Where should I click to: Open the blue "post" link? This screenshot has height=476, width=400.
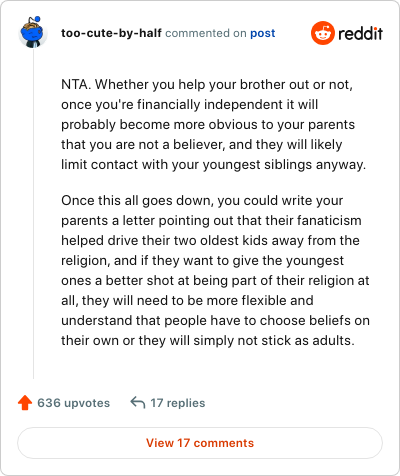[x=263, y=33]
